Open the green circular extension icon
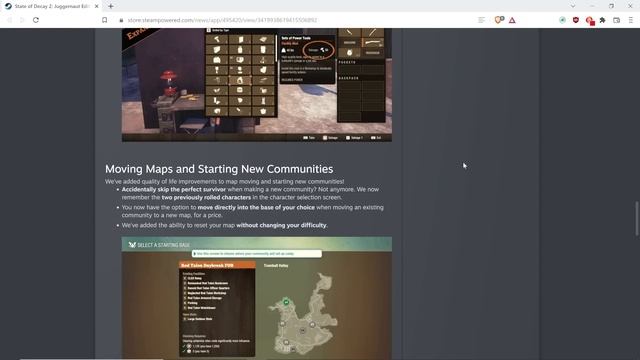The height and width of the screenshot is (360, 640). pyautogui.click(x=562, y=20)
